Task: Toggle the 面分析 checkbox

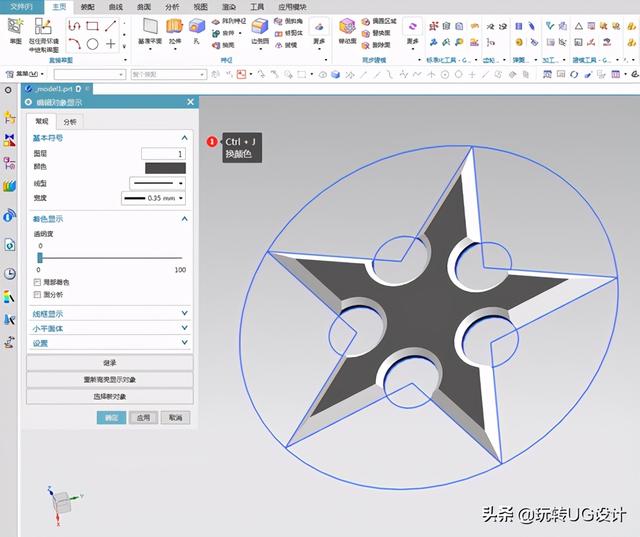Action: click(x=37, y=295)
